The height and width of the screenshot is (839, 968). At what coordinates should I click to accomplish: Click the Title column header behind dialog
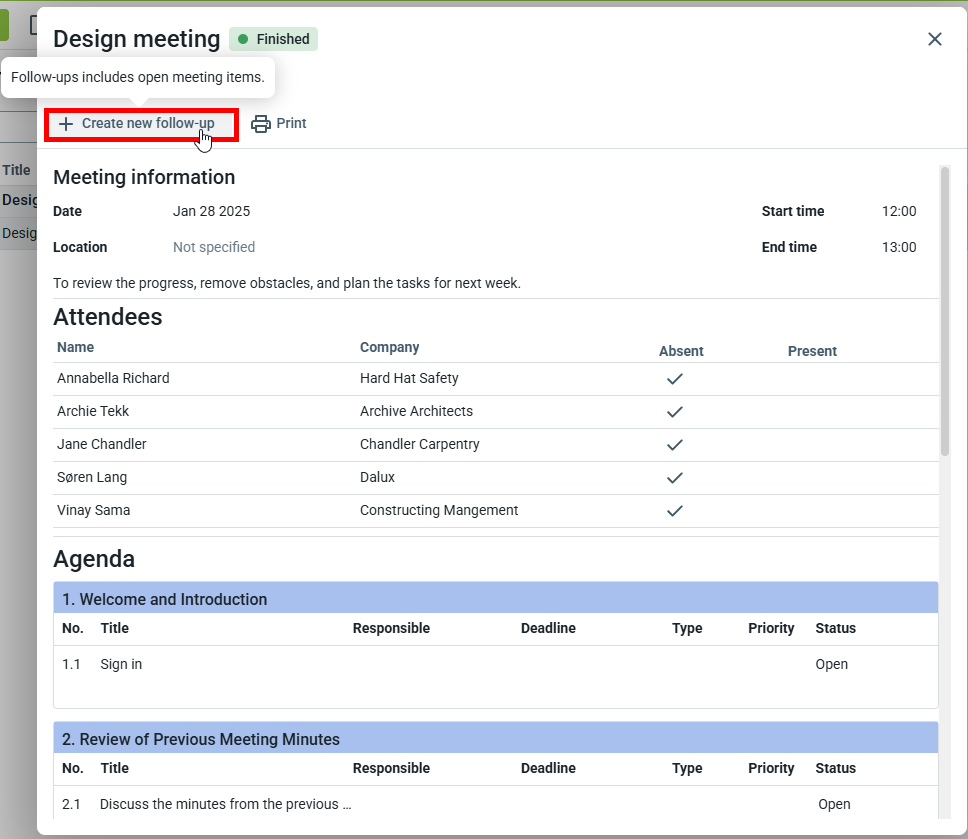pyautogui.click(x=16, y=170)
